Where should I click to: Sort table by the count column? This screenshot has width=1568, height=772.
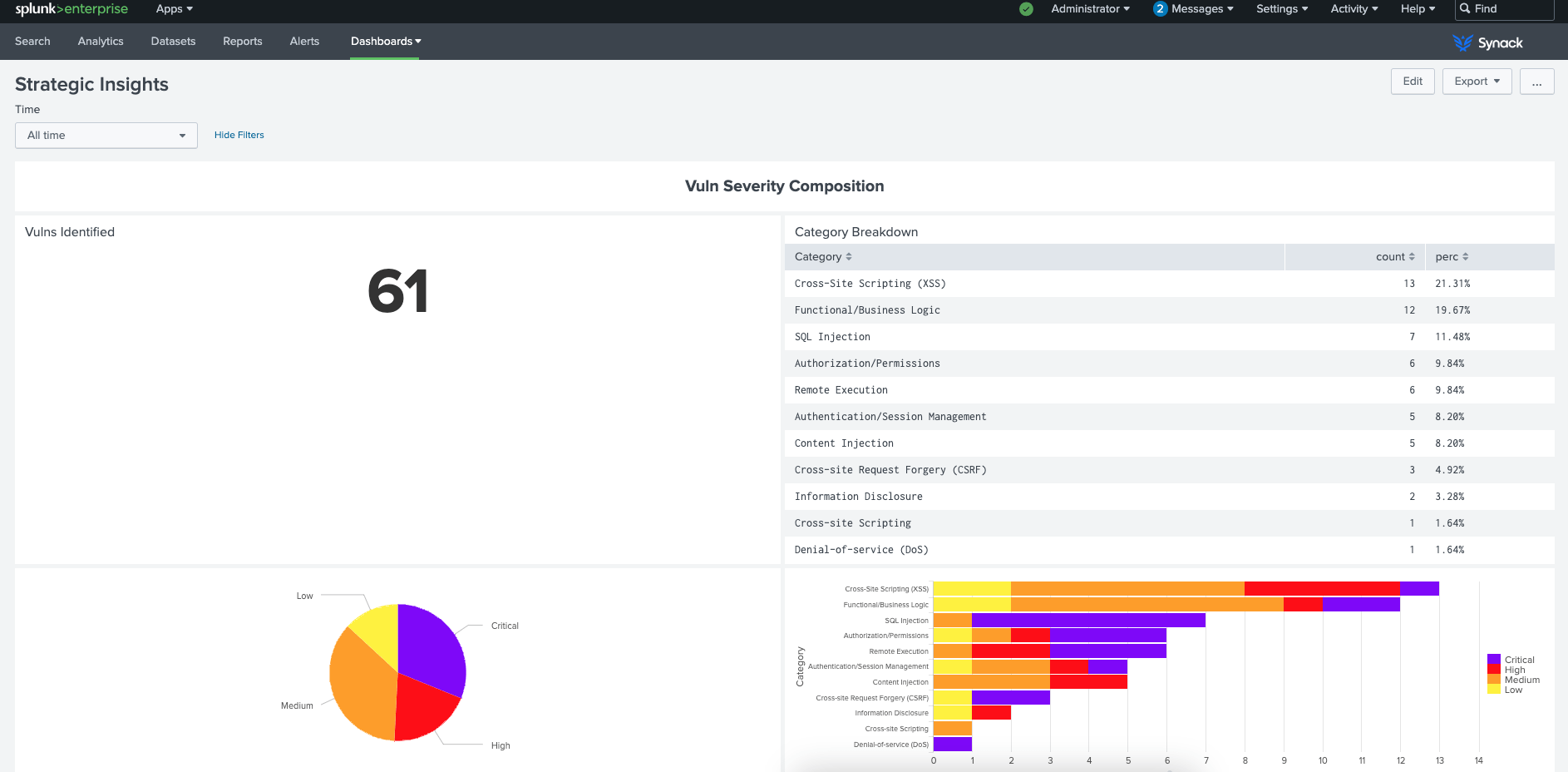coord(1394,257)
